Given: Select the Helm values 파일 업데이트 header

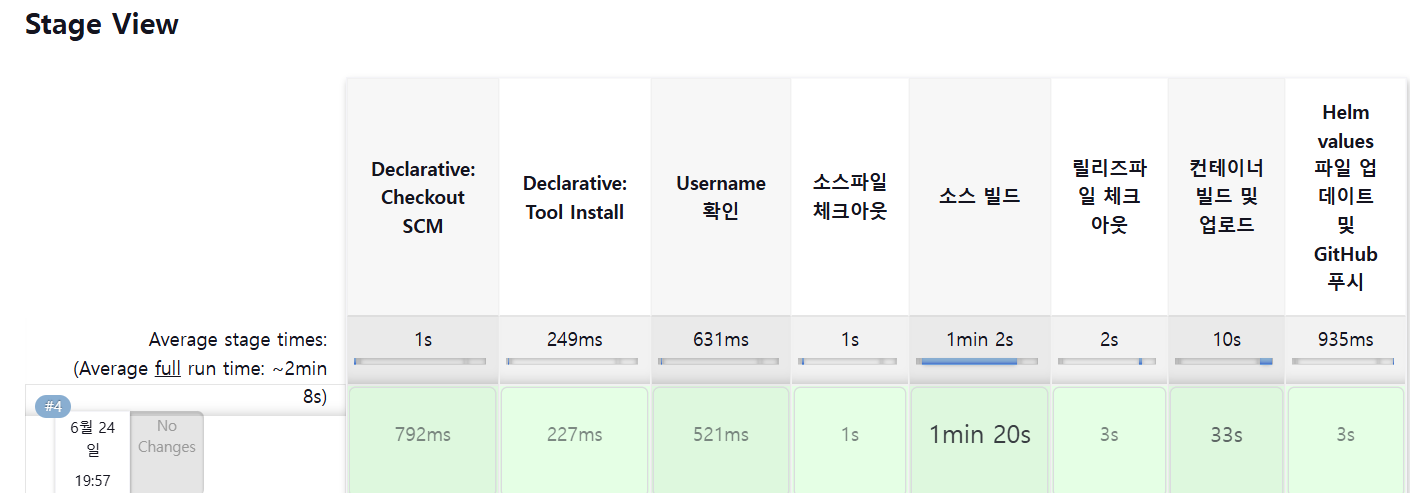Looking at the screenshot, I should 1345,197.
